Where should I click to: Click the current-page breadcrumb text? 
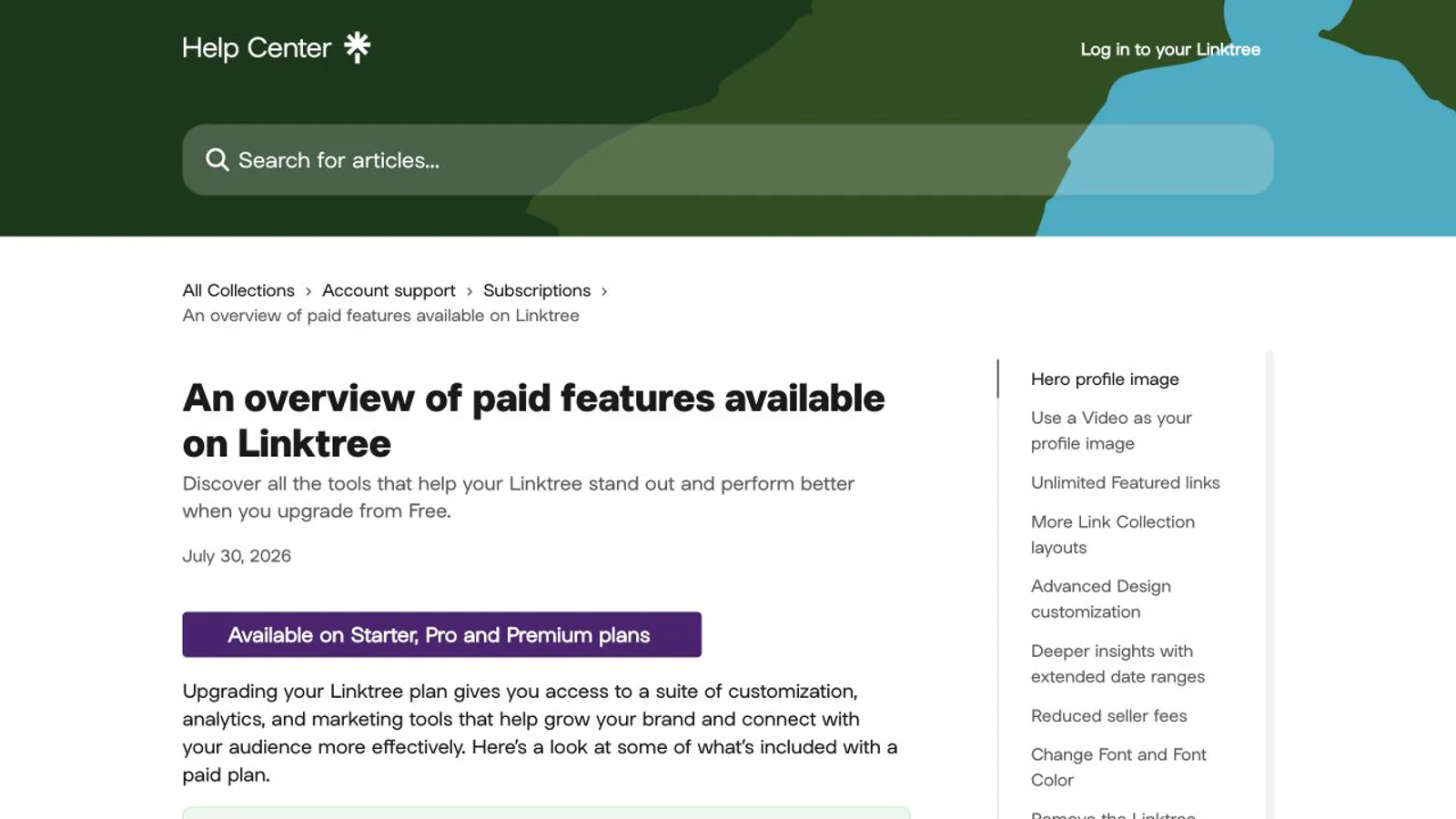tap(380, 316)
